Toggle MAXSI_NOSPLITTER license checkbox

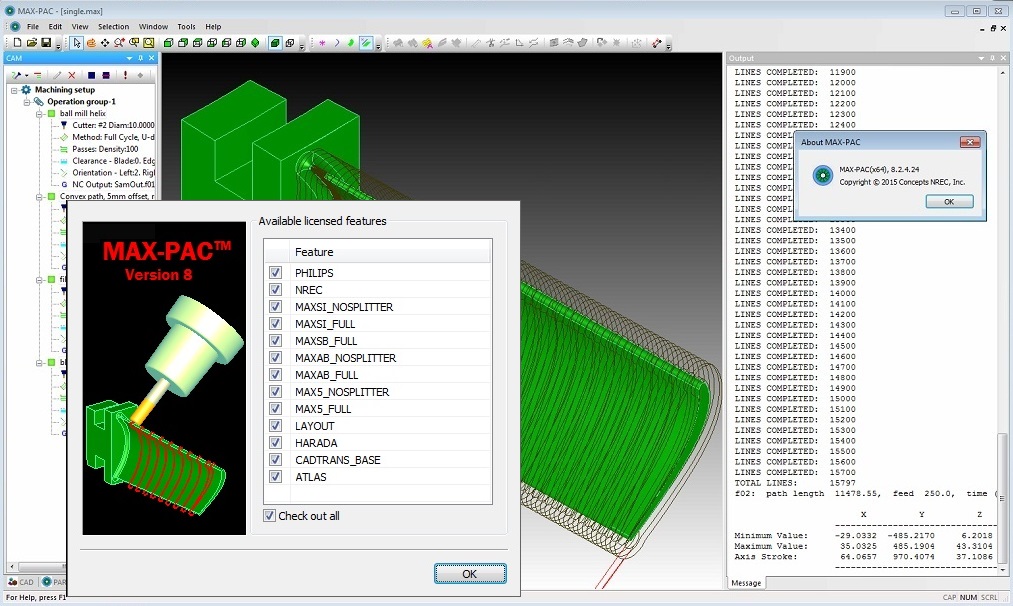point(275,306)
